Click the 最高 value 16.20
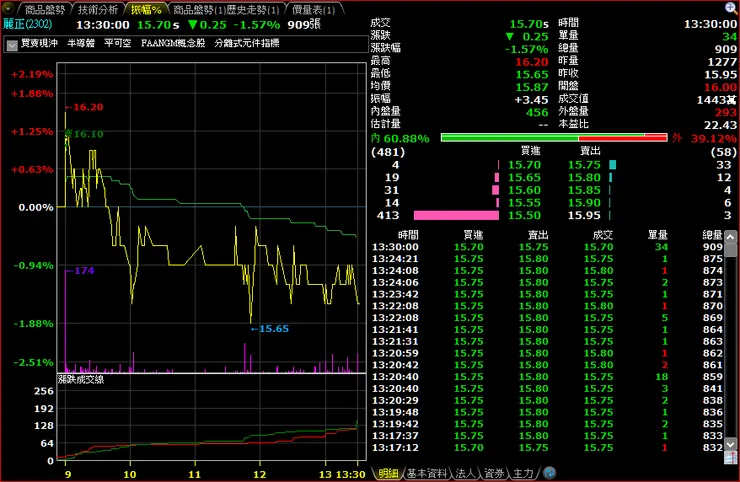Screen dimensions: 740x482 531,62
